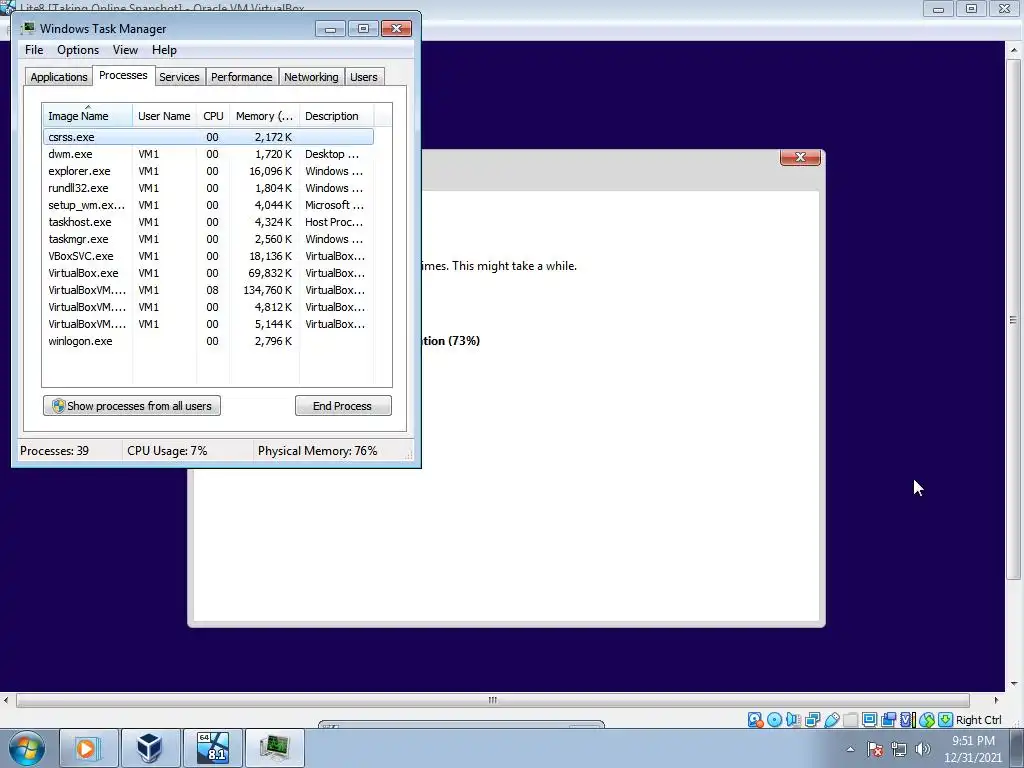Switch to the Services tab
Viewport: 1024px width, 768px height.
pyautogui.click(x=179, y=77)
